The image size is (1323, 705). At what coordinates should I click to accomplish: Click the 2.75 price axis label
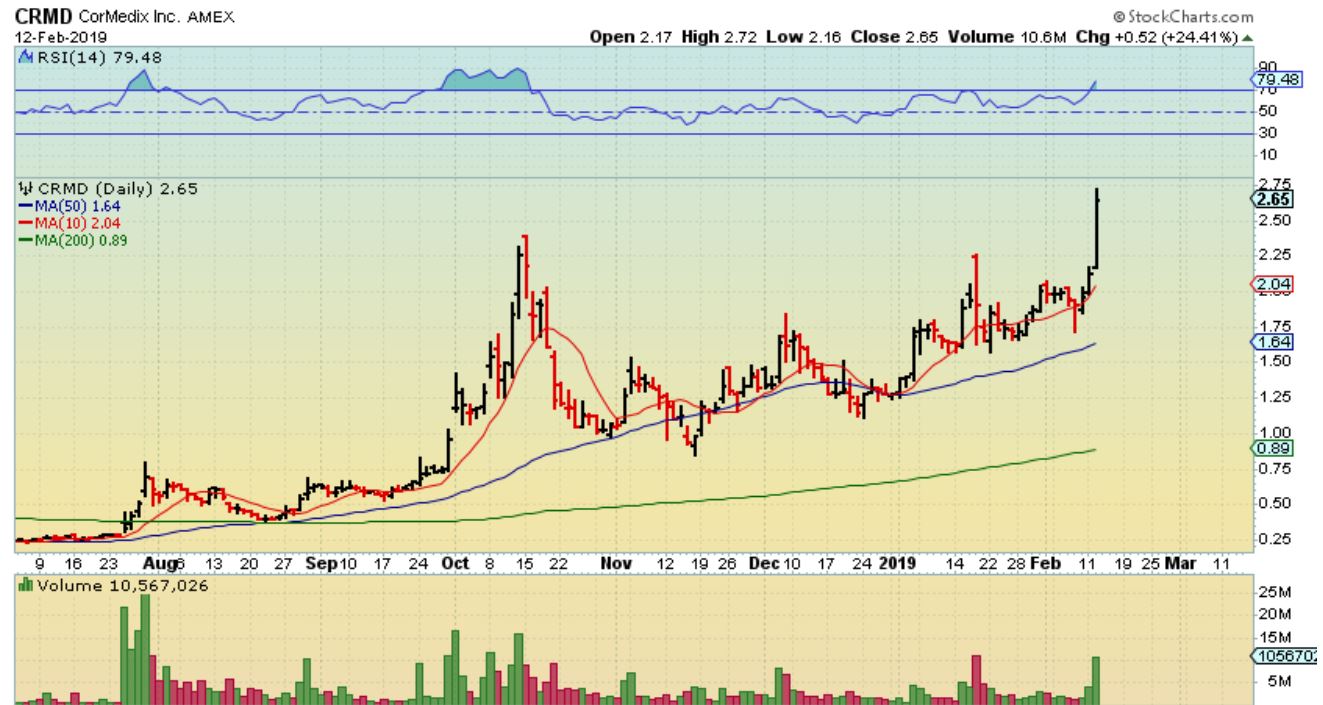[x=1274, y=184]
